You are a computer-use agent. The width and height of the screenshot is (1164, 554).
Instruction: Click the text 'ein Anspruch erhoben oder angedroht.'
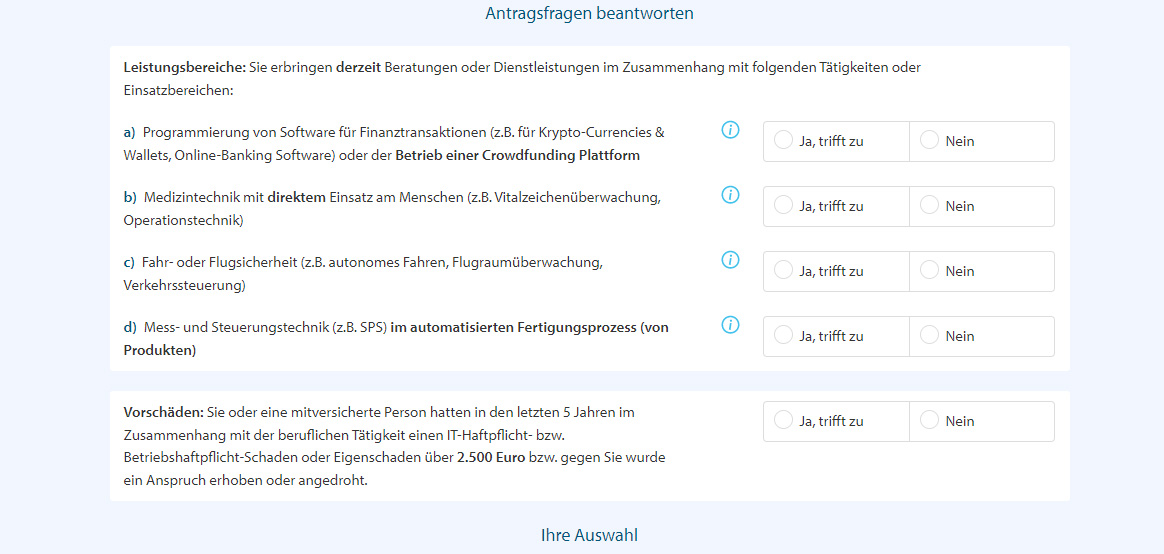(x=245, y=480)
